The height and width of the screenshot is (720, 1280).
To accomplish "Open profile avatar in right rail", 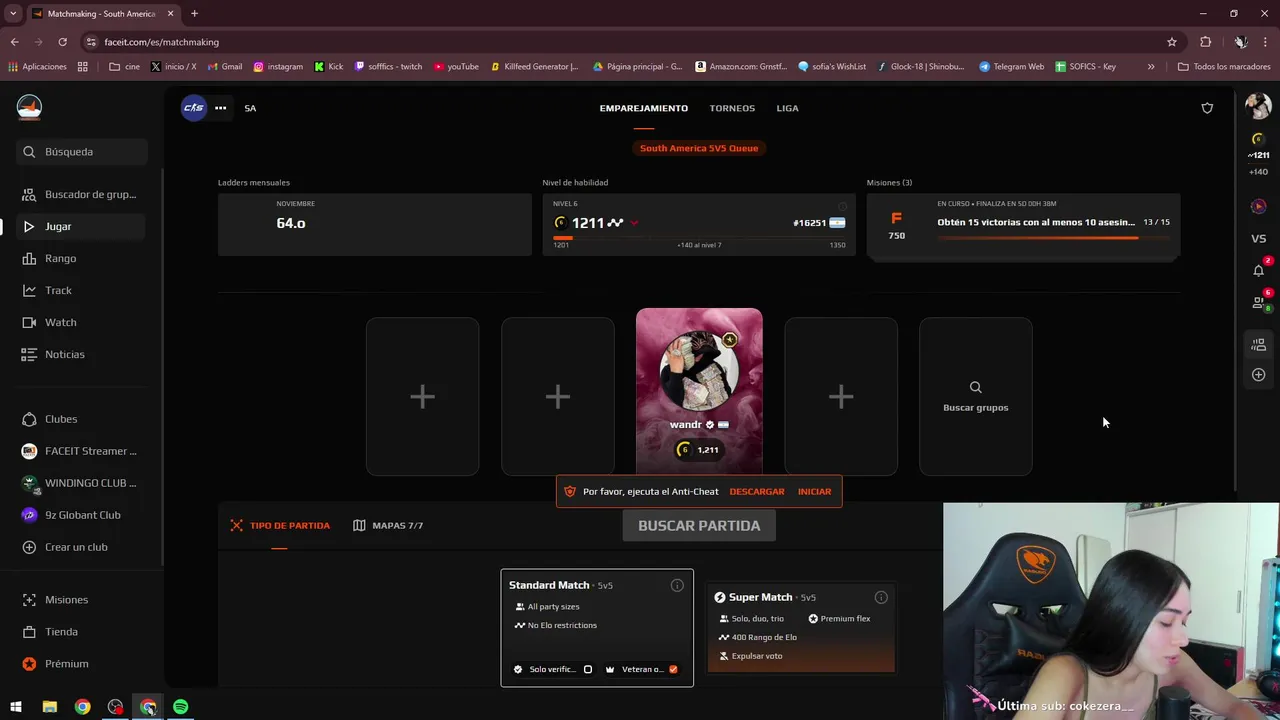I will point(1258,106).
